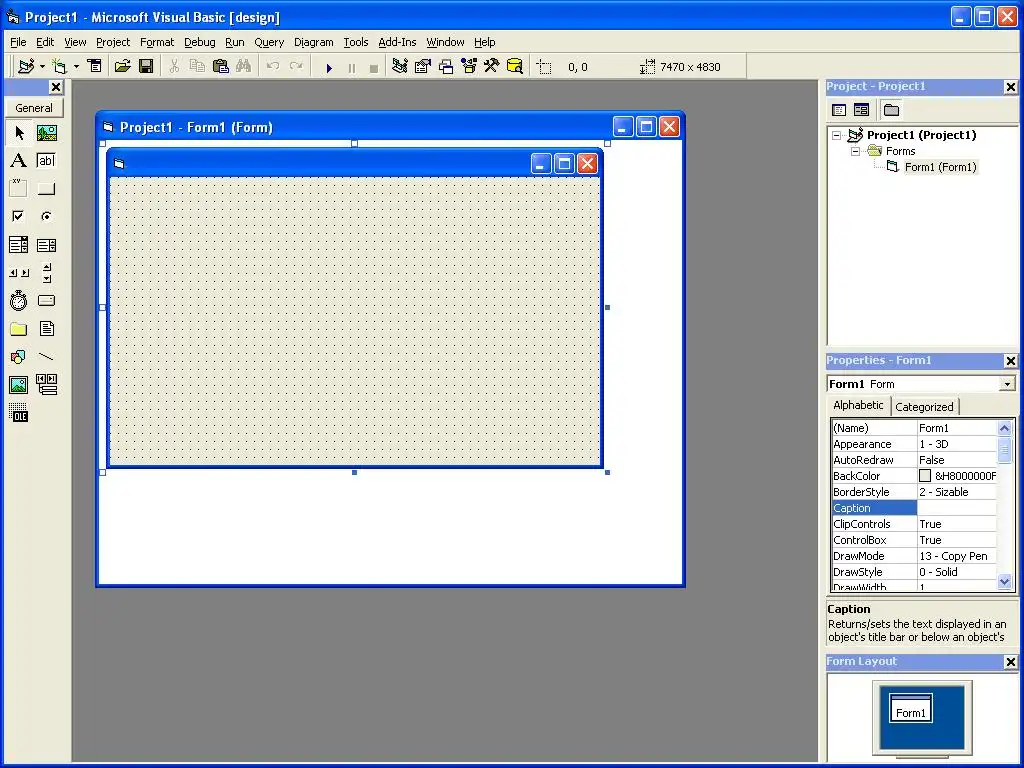Select the CommandButton control in the toolbox
The width and height of the screenshot is (1024, 768).
[46, 189]
